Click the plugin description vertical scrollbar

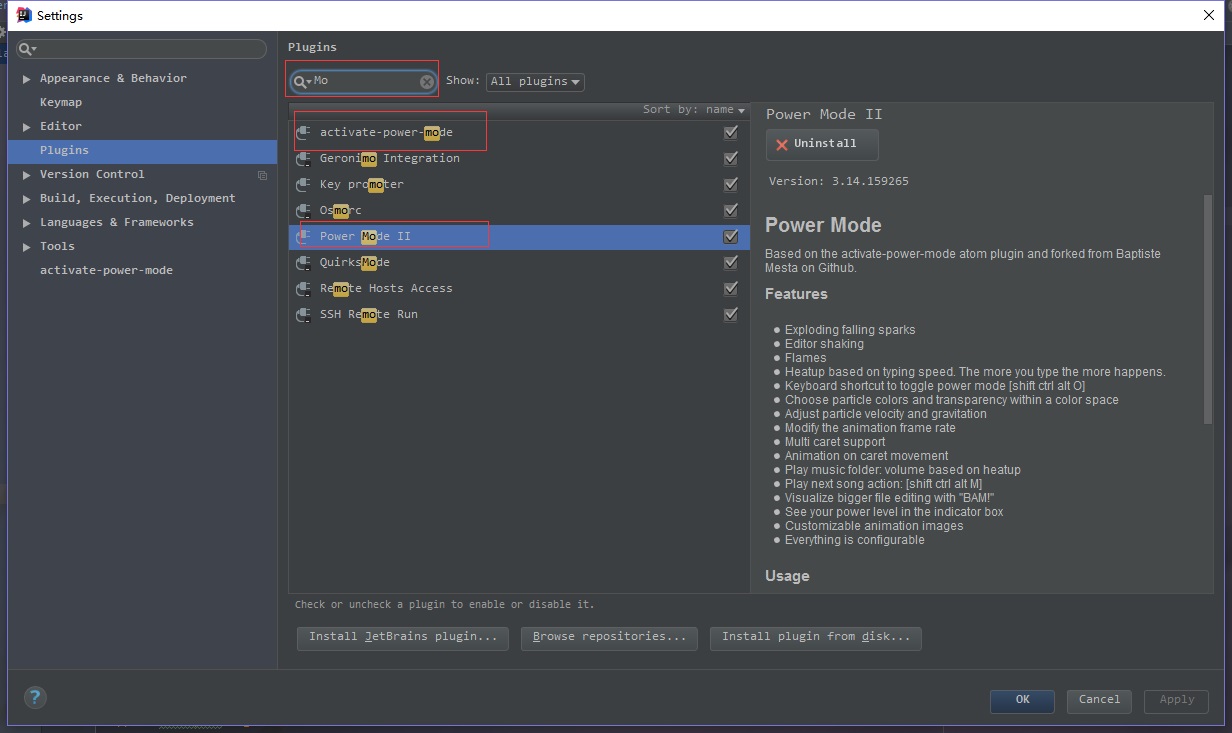coord(1208,310)
